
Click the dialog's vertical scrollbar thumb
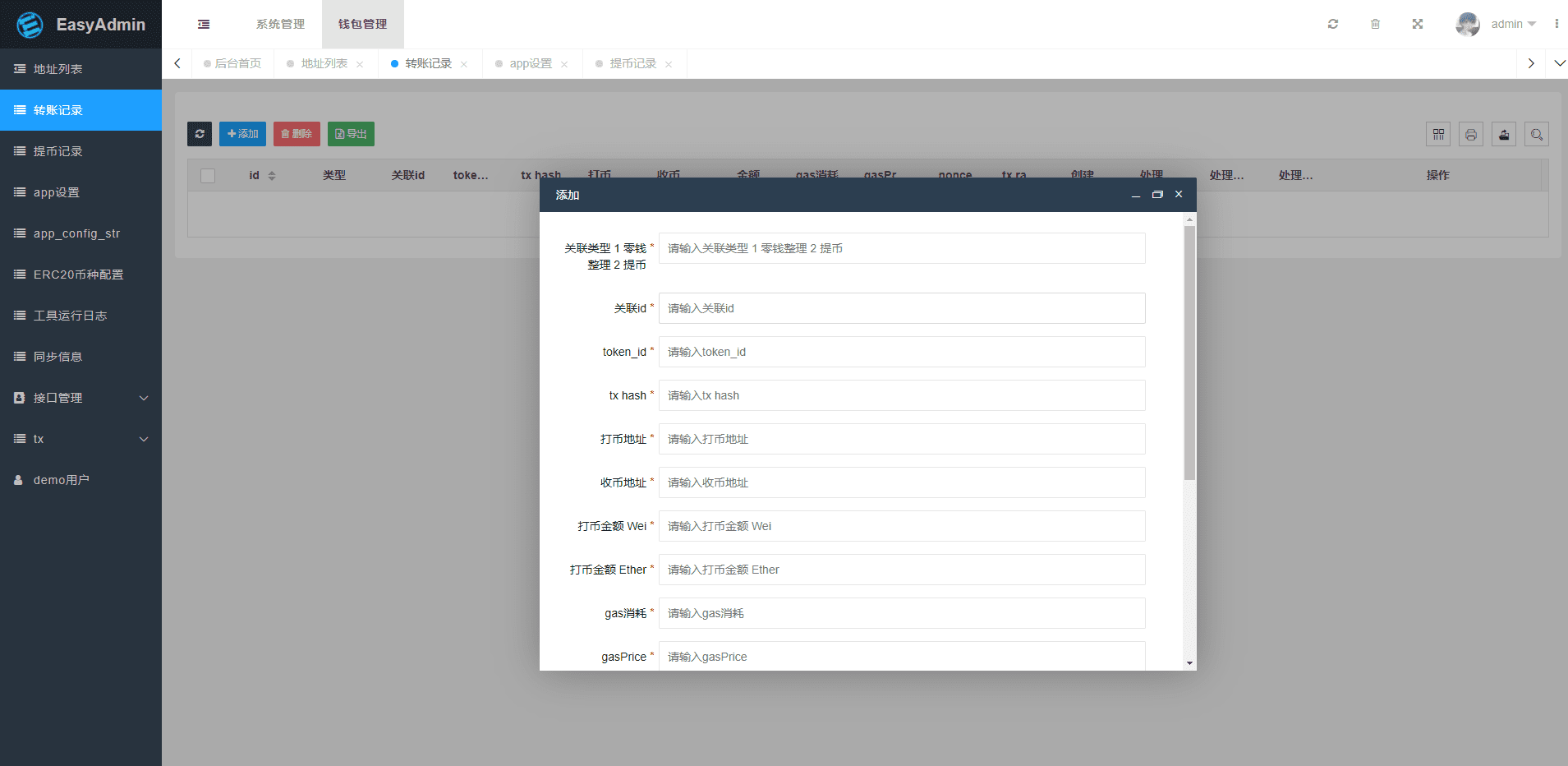(x=1189, y=353)
